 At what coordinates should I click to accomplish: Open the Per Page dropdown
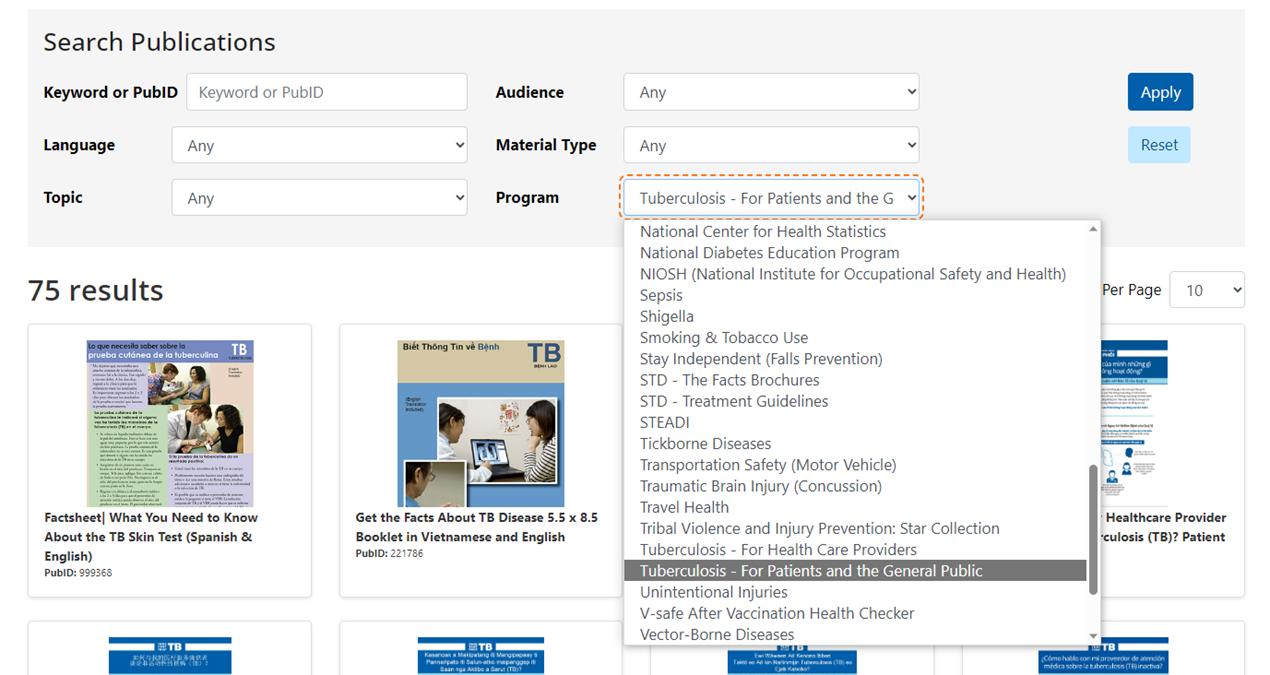[1207, 290]
